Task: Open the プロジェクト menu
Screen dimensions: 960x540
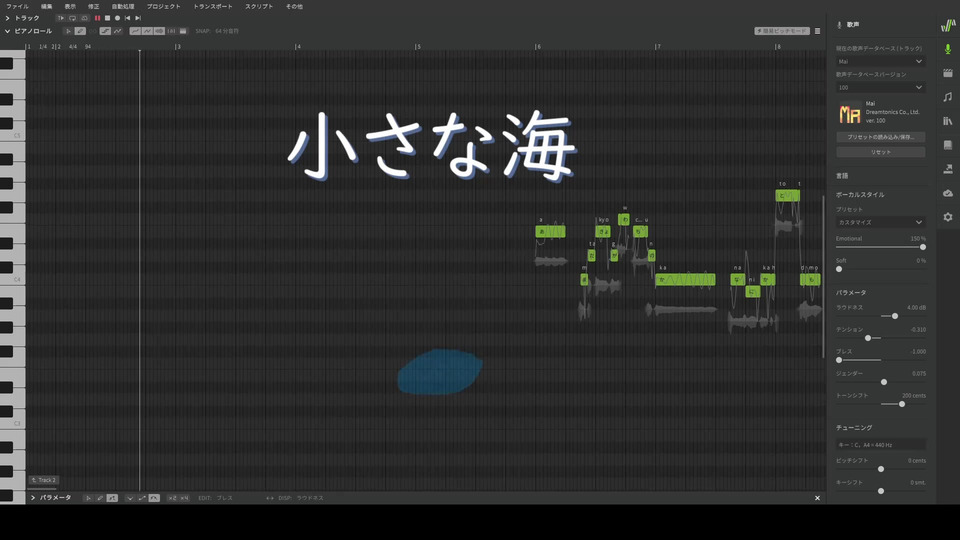Action: 163,6
